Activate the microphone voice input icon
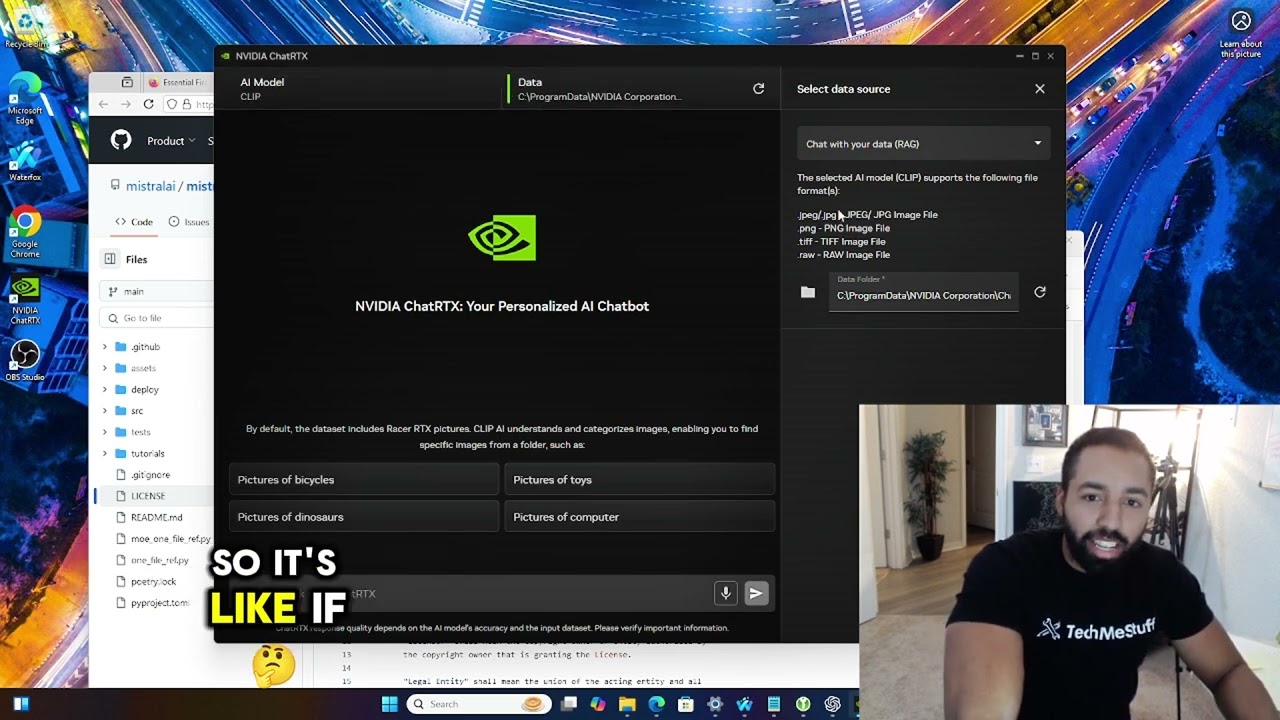Screen dimensions: 1280x720 pyautogui.click(x=726, y=593)
